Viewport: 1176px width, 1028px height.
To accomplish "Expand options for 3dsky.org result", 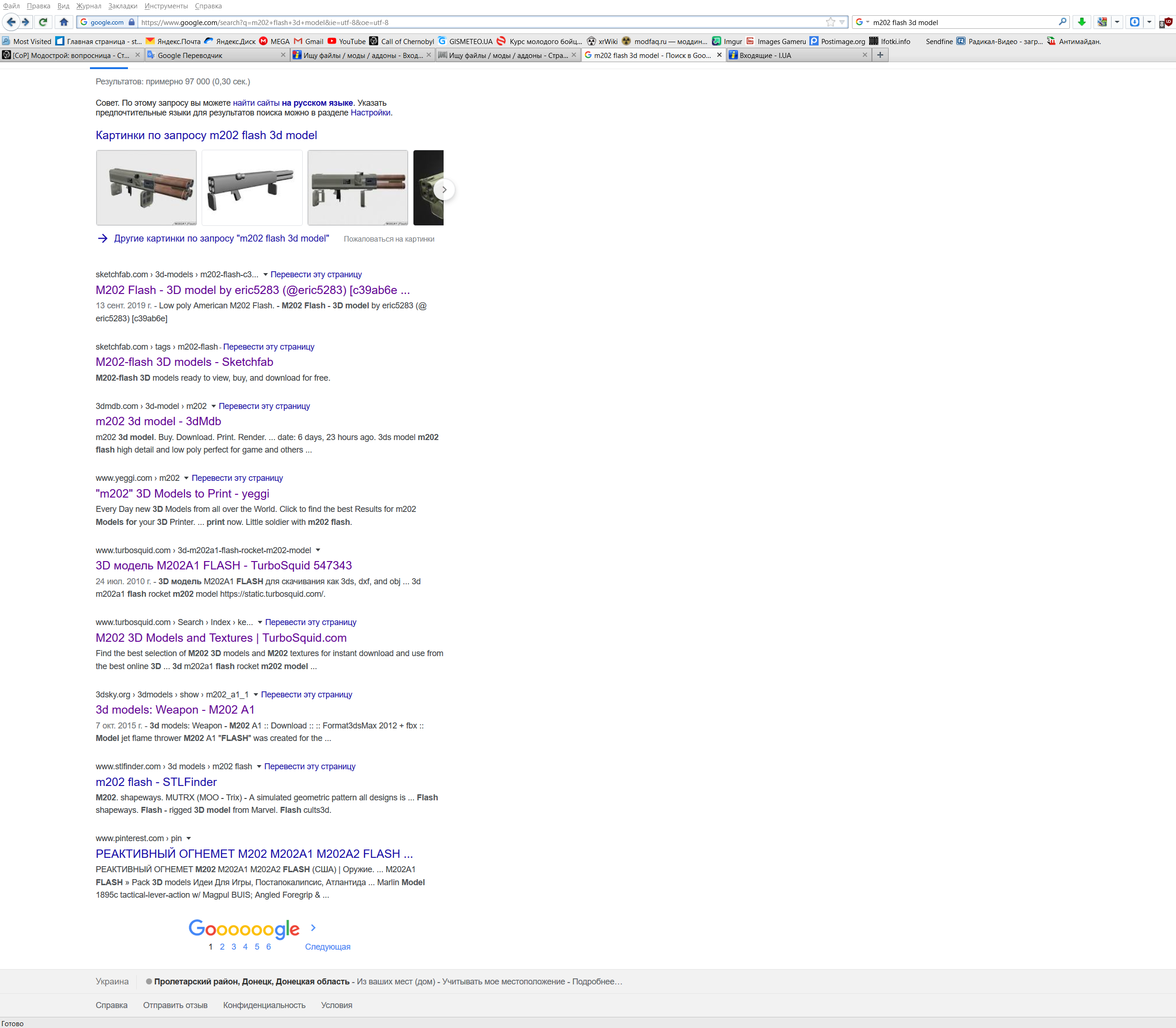I will (255, 695).
